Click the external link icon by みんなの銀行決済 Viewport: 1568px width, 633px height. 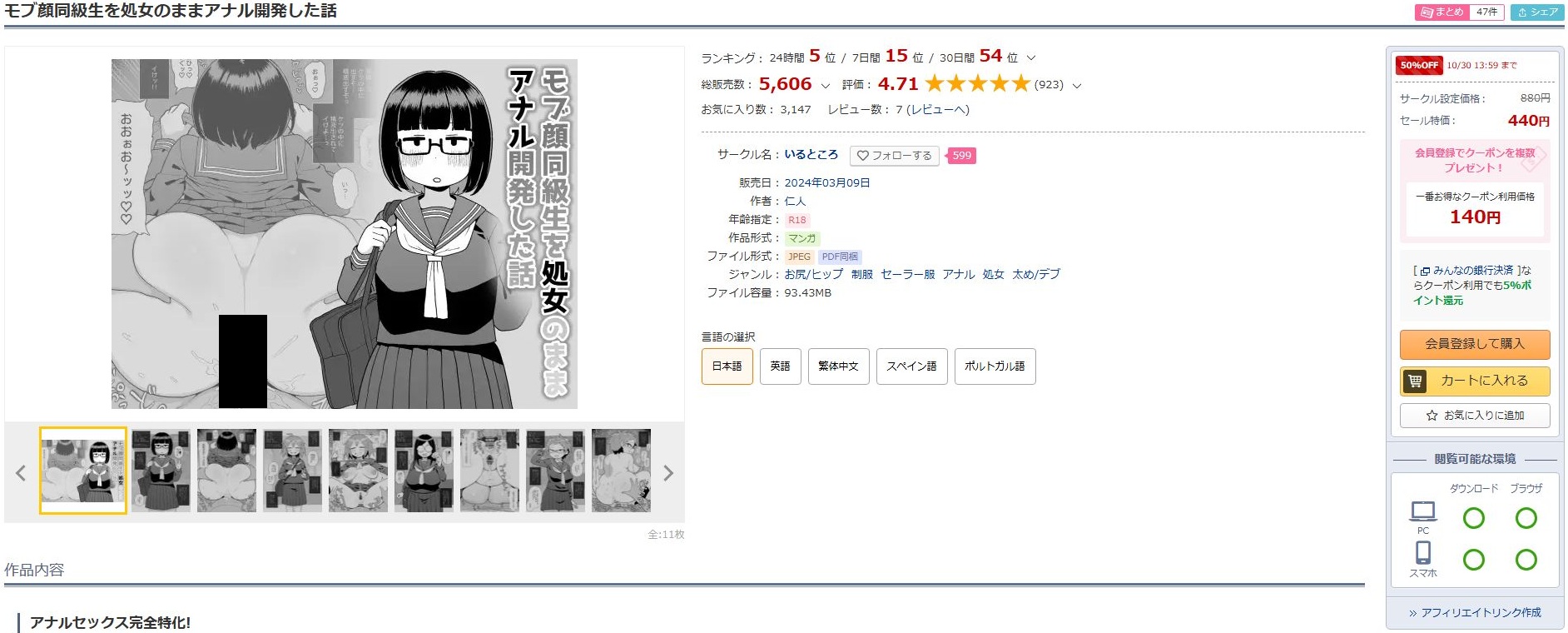click(1425, 272)
